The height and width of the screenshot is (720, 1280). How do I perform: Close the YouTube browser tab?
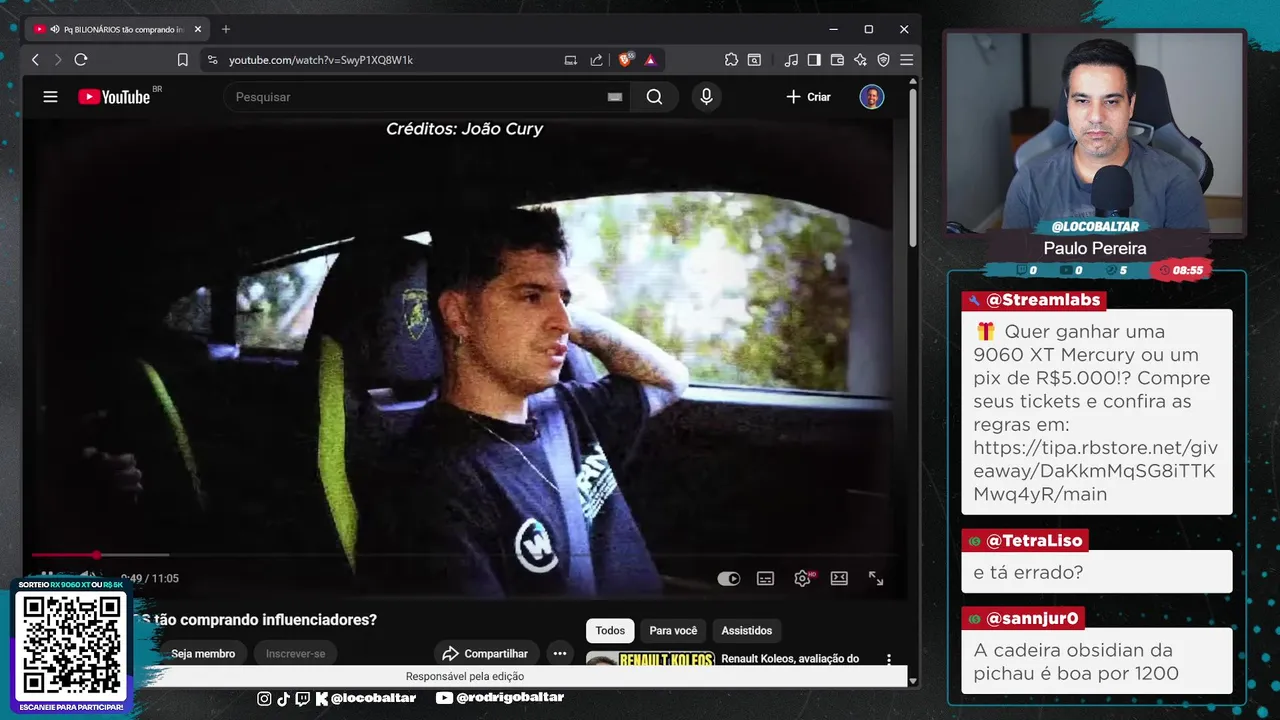[198, 29]
